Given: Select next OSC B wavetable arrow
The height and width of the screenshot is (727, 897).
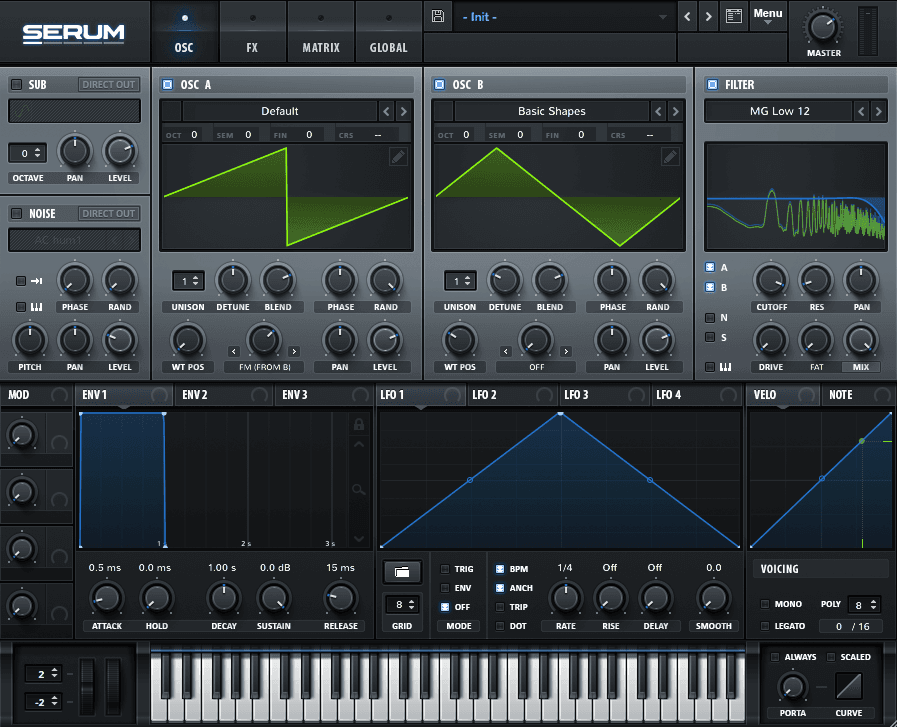Looking at the screenshot, I should pos(675,111).
